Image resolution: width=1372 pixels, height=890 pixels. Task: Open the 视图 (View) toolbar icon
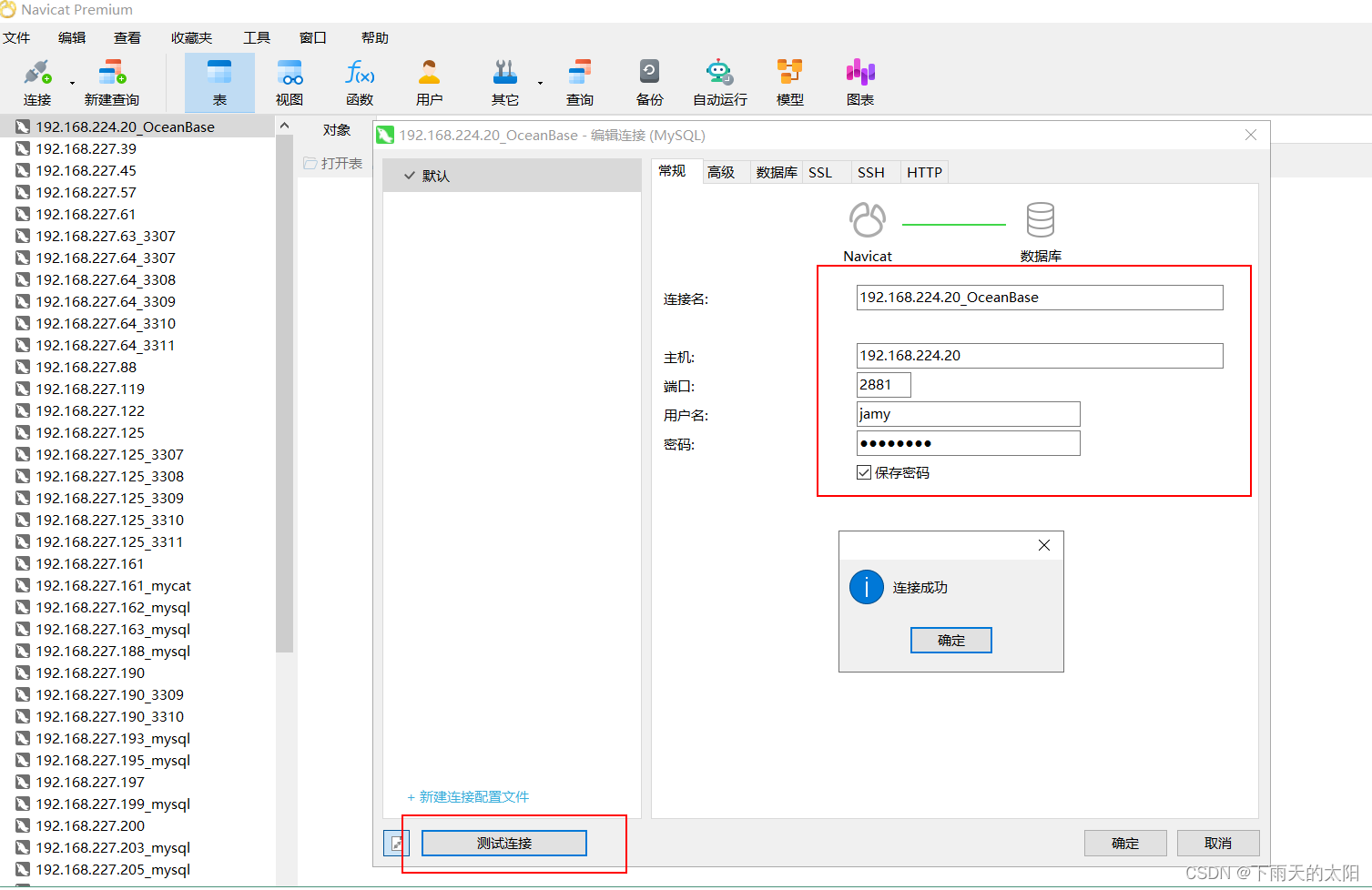[290, 72]
